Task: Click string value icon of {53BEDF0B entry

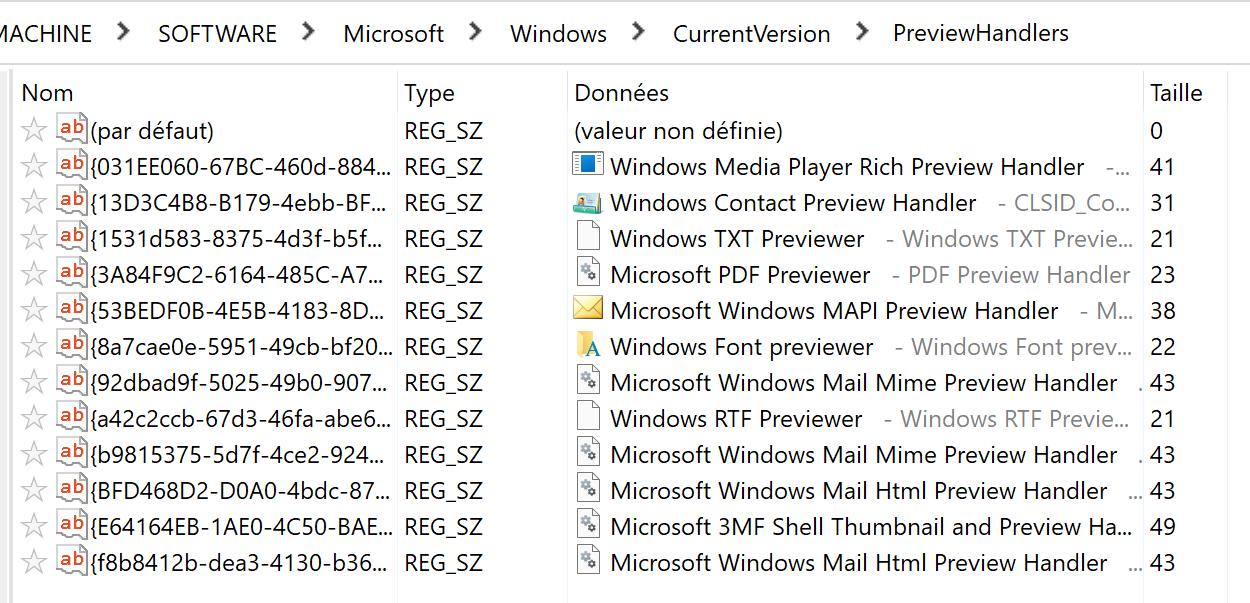Action: (x=72, y=309)
